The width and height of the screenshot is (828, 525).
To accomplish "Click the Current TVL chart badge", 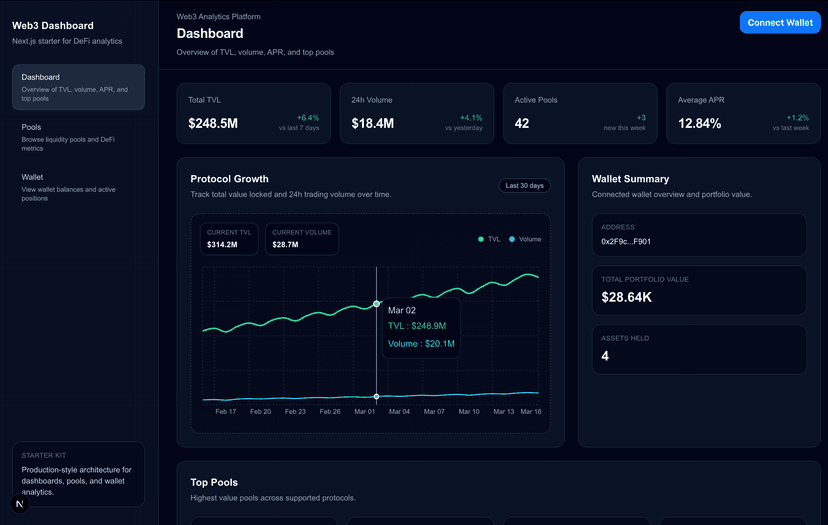I will tap(229, 239).
